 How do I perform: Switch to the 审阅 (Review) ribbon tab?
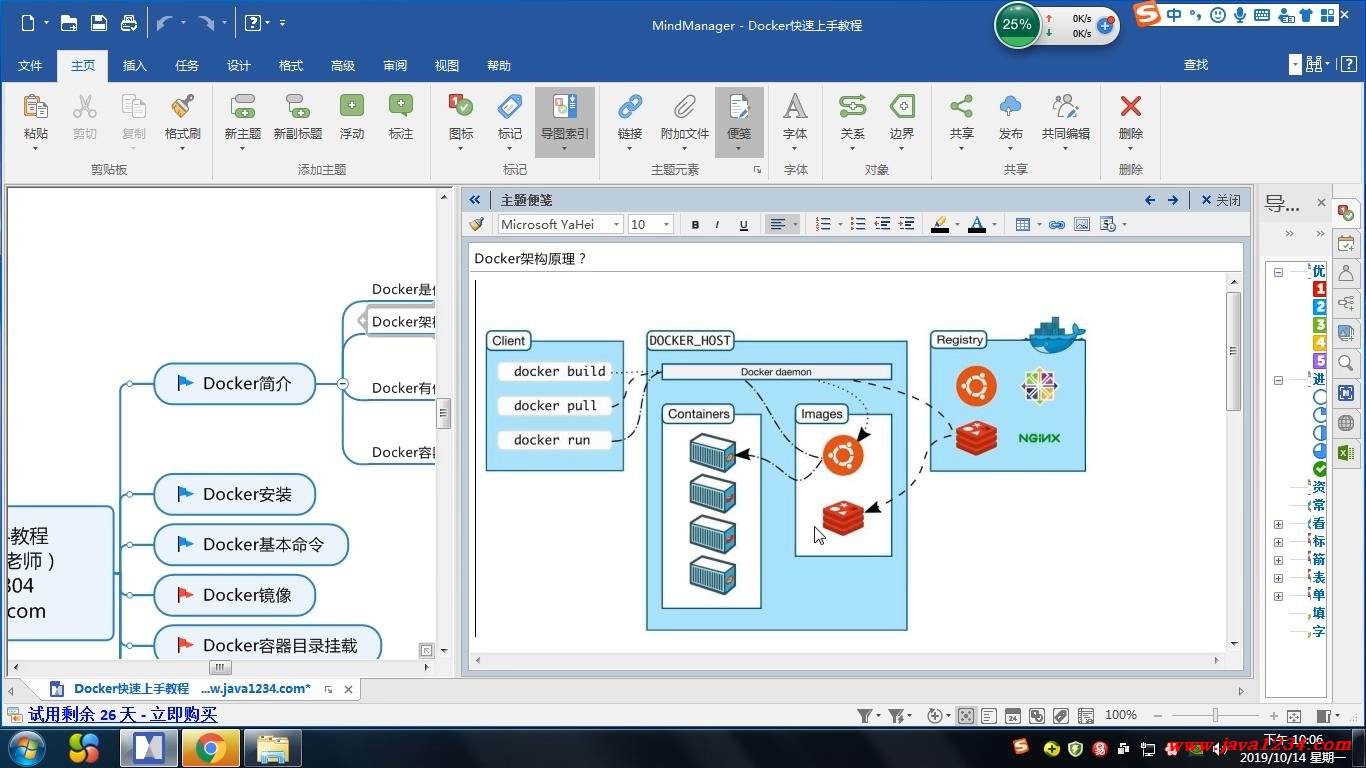[395, 66]
